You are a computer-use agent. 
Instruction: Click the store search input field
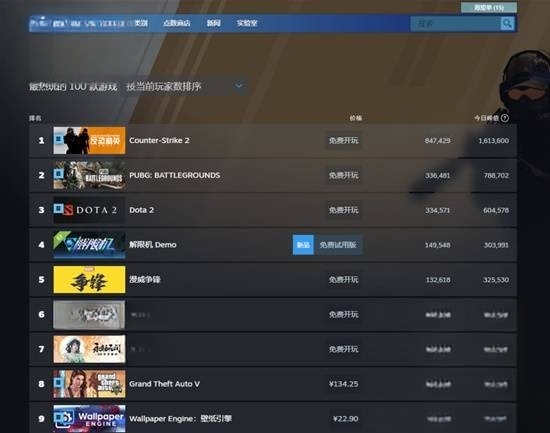[x=455, y=24]
